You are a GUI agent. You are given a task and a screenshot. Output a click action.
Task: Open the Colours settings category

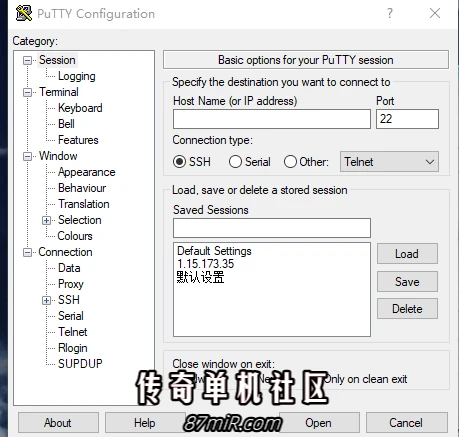click(75, 236)
